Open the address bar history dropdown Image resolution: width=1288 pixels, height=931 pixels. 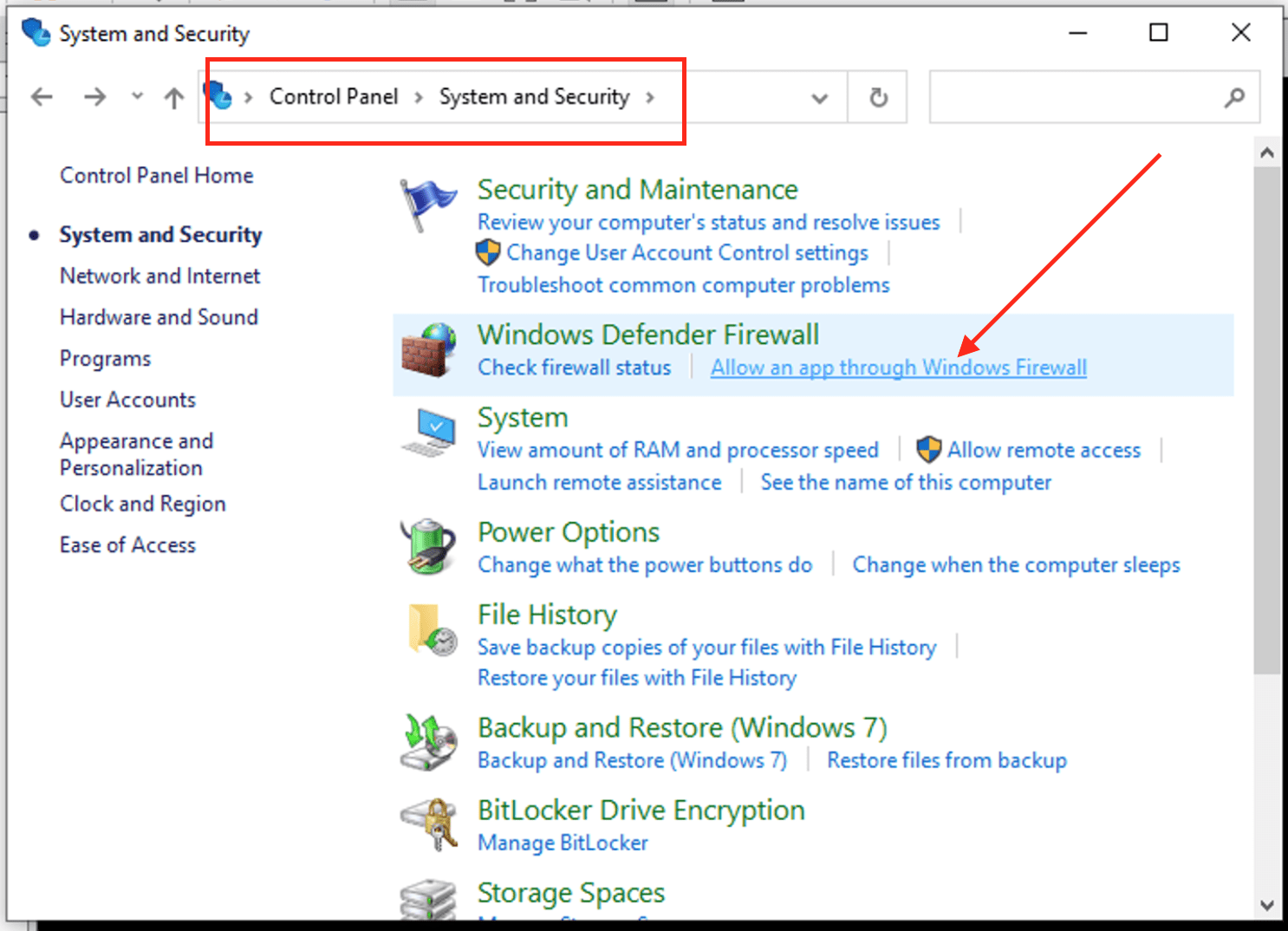point(819,98)
